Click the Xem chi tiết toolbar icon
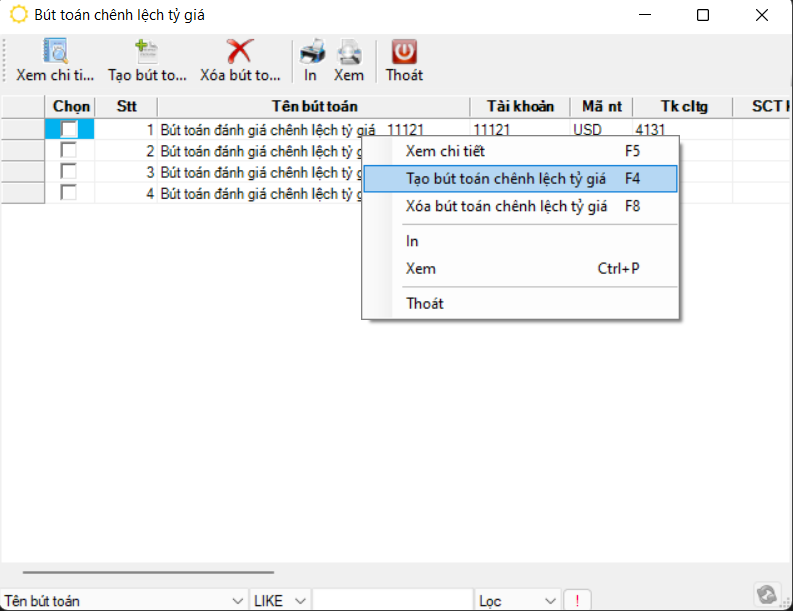The image size is (793, 611). (x=55, y=52)
